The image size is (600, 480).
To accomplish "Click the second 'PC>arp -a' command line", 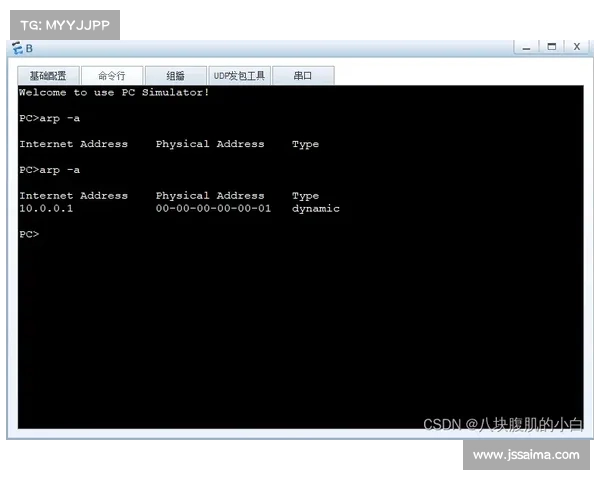I will (50, 170).
